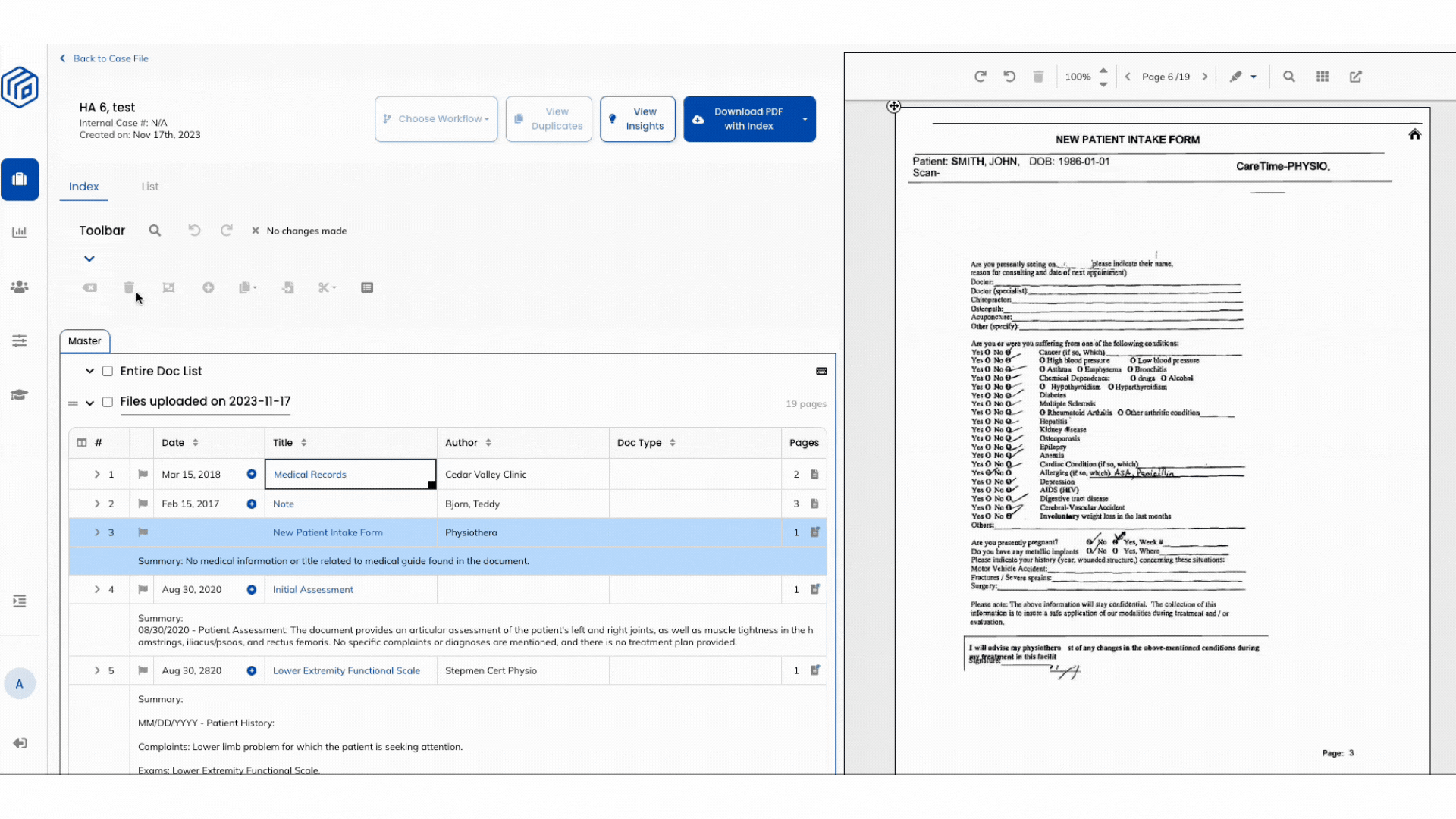Image resolution: width=1456 pixels, height=819 pixels.
Task: Select the delete (trash) tool in the Toolbar
Action: tap(129, 287)
